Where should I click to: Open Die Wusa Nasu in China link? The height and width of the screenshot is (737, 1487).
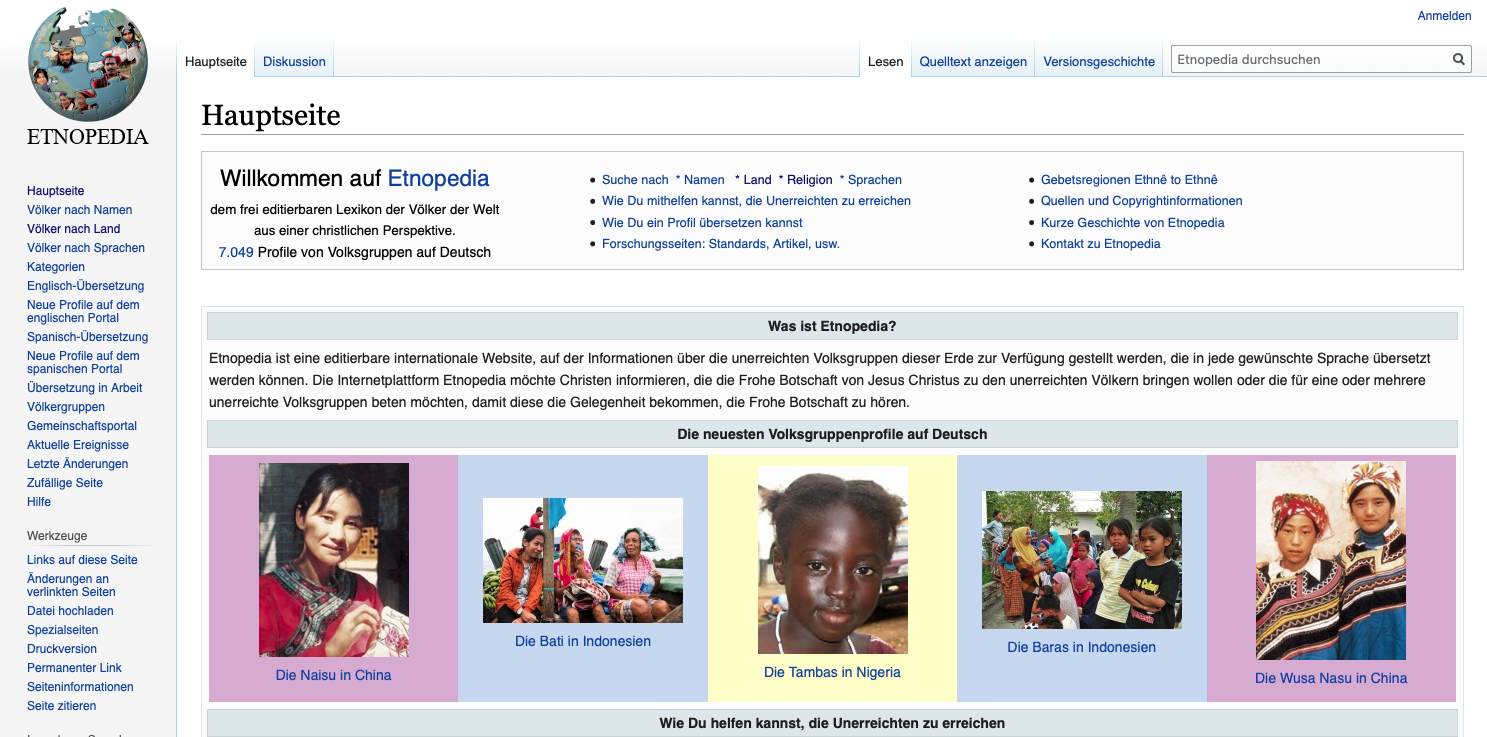[1331, 678]
